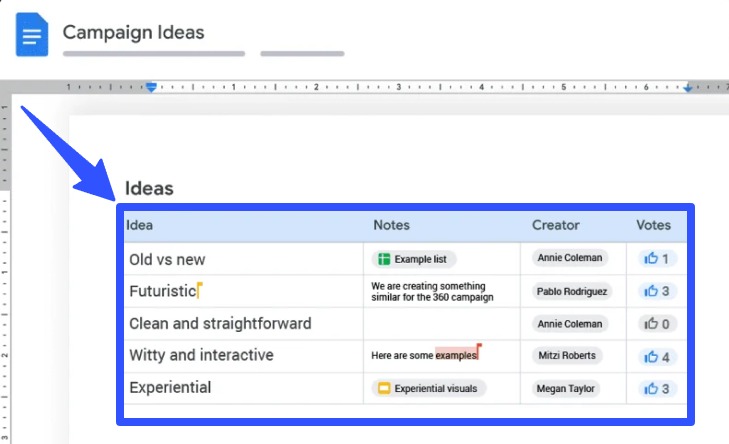Image resolution: width=729 pixels, height=444 pixels.
Task: Open the green Sheets Example list chip
Action: click(414, 259)
